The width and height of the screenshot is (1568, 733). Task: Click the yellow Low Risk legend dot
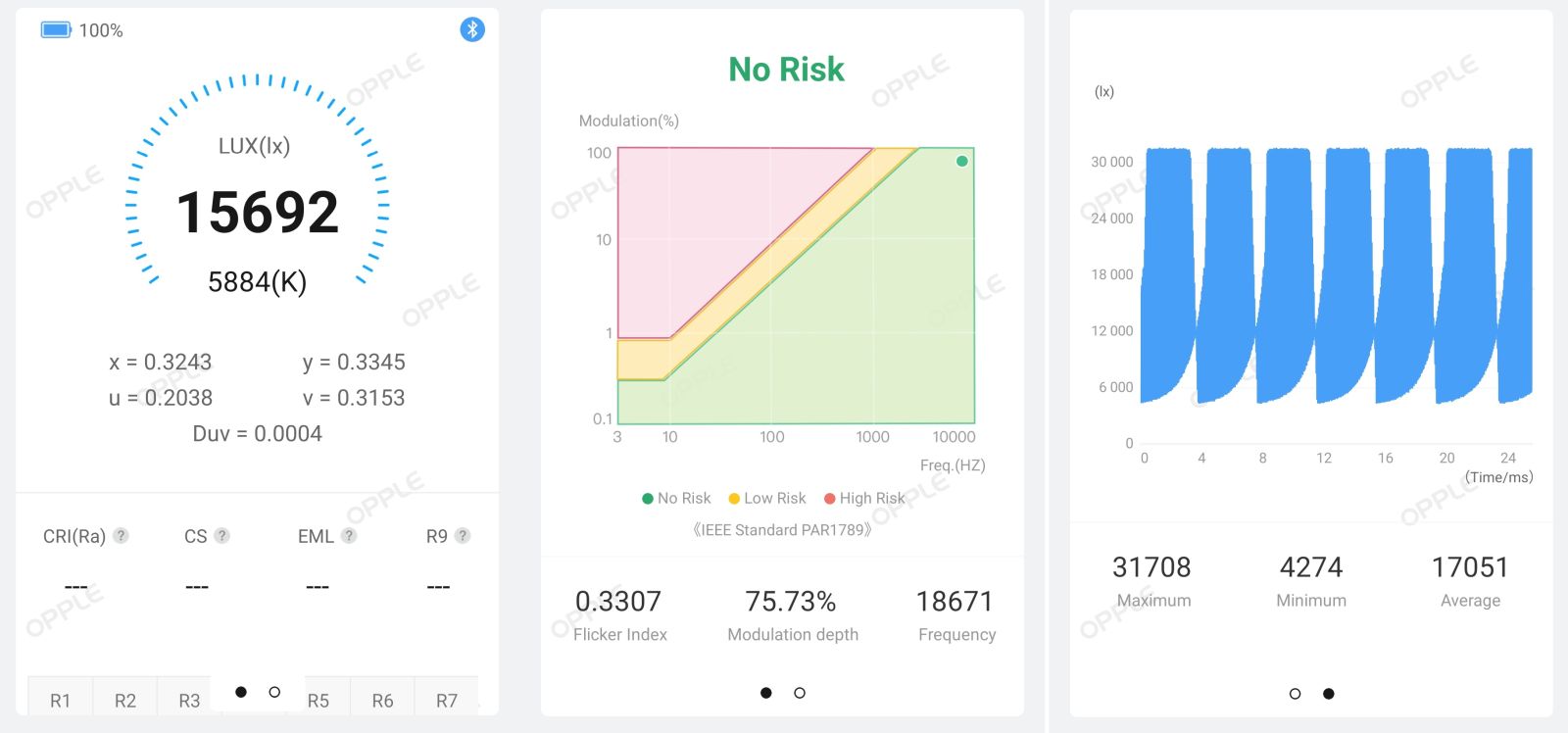[x=734, y=499]
